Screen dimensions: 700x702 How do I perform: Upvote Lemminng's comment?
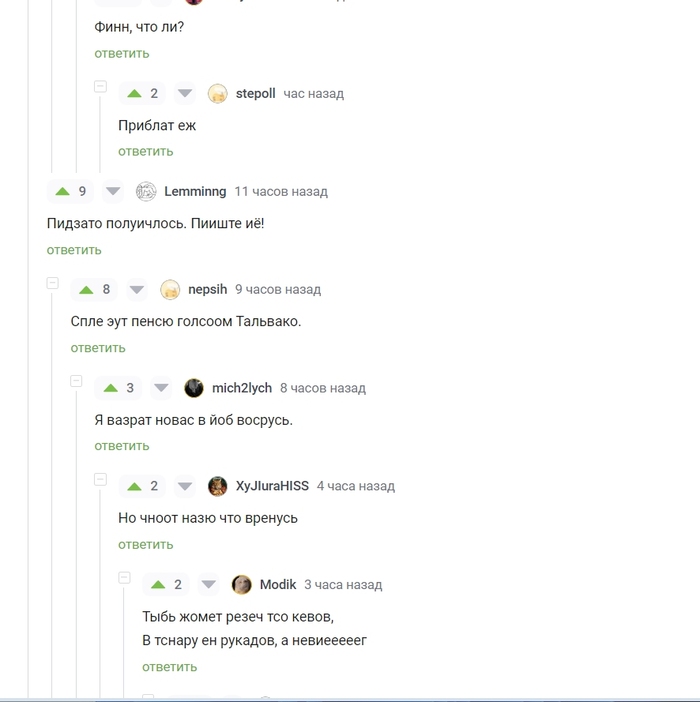click(63, 192)
